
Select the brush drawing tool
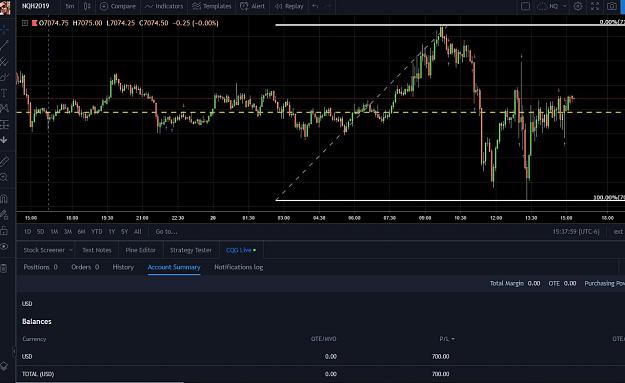coord(4,77)
